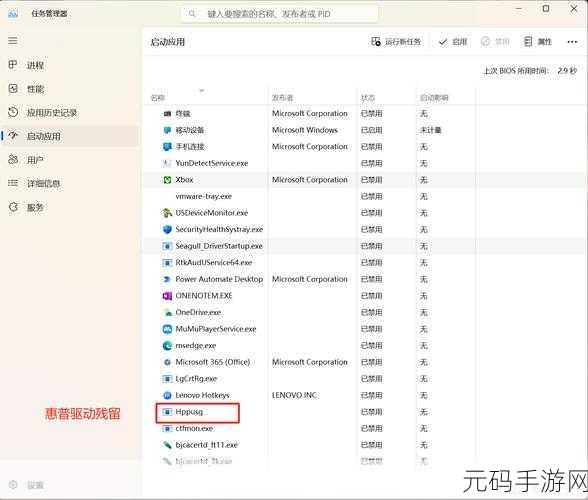Click the 上次 BIOS 所用时间 label
The height and width of the screenshot is (500, 588).
point(516,71)
